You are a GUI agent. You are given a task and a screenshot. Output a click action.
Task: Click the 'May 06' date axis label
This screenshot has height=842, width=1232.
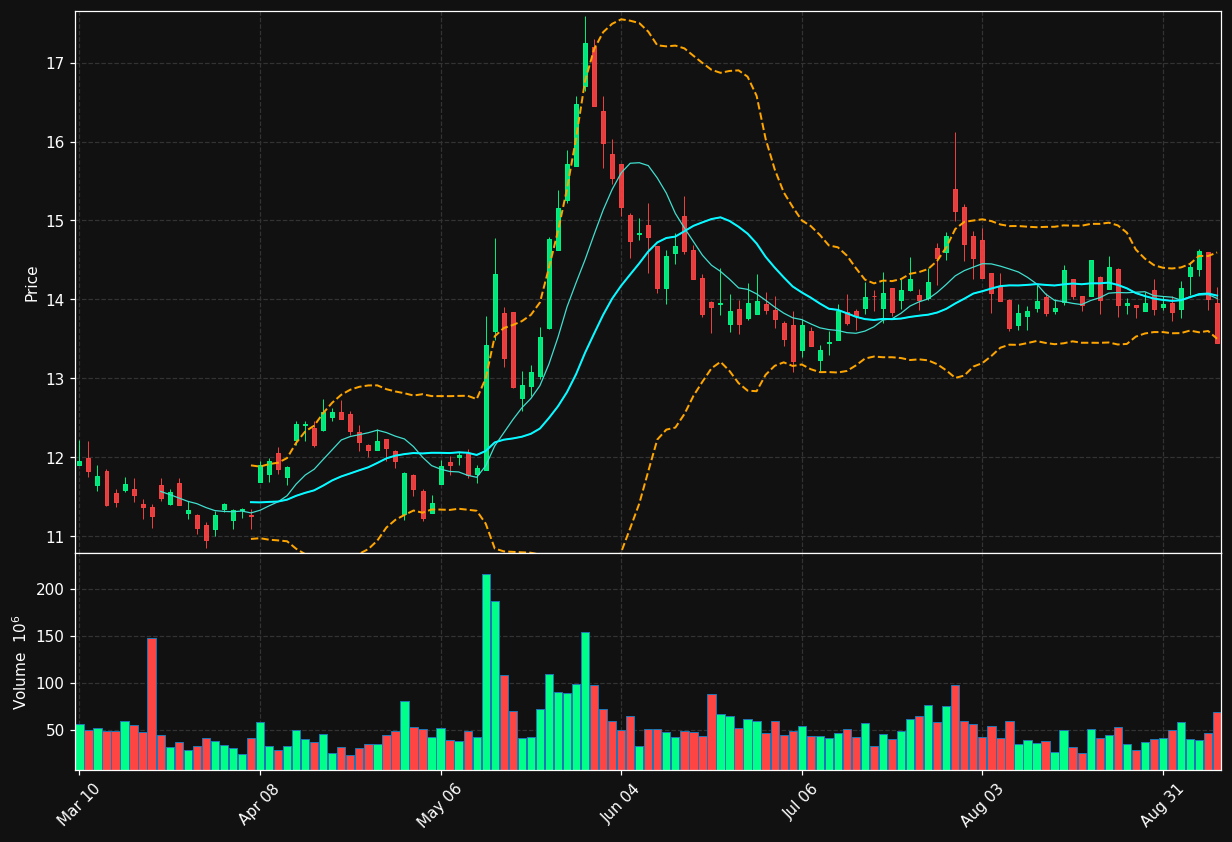point(438,803)
